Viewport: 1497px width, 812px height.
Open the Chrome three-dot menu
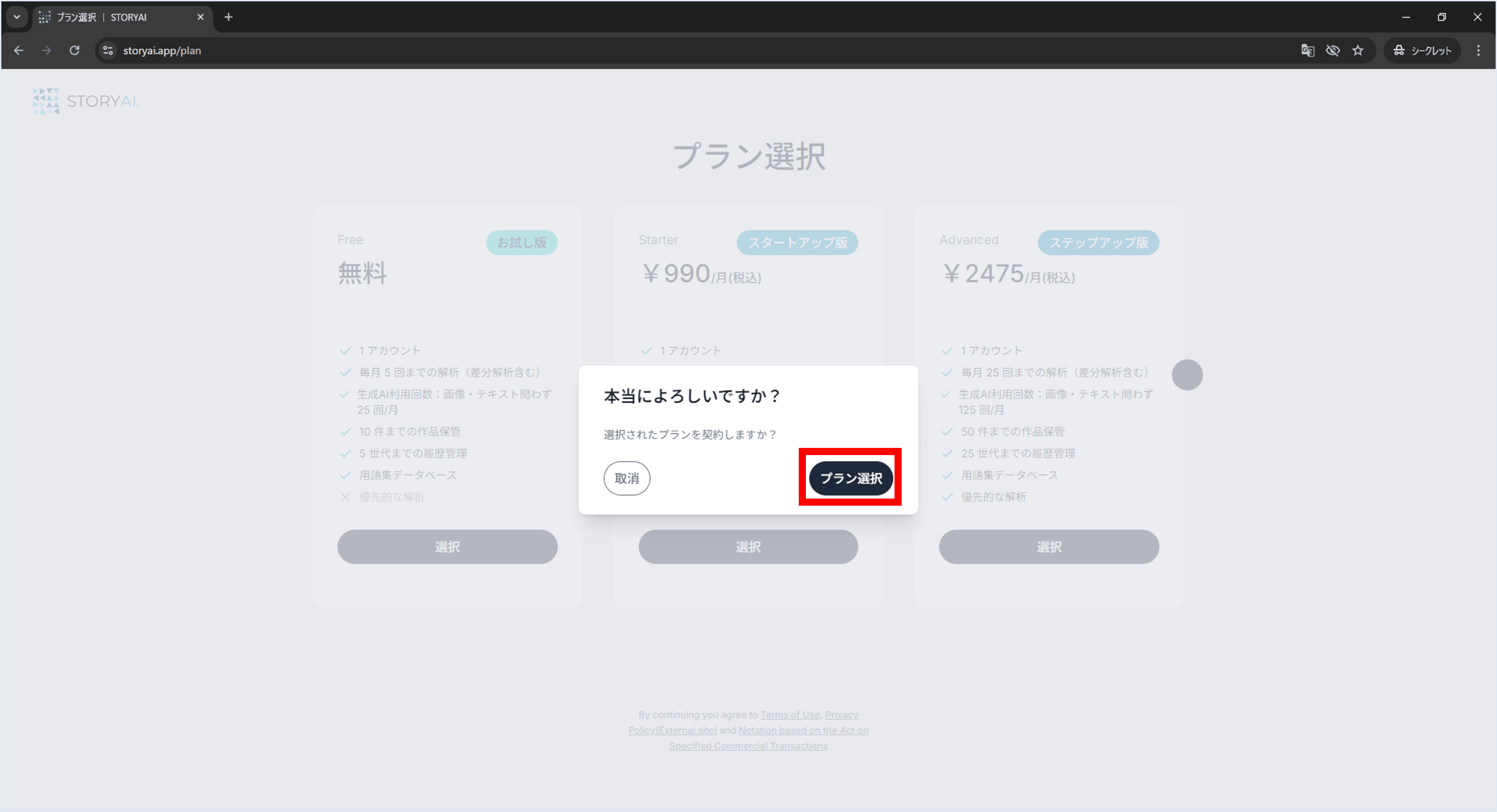[x=1478, y=51]
